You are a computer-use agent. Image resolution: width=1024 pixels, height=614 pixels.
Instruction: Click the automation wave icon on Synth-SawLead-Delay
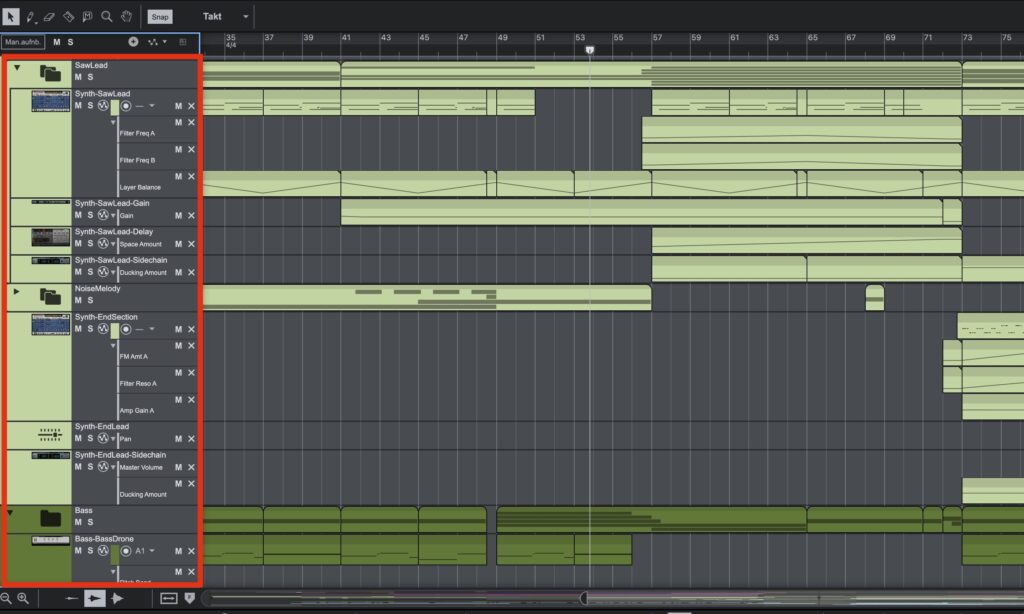(x=103, y=244)
